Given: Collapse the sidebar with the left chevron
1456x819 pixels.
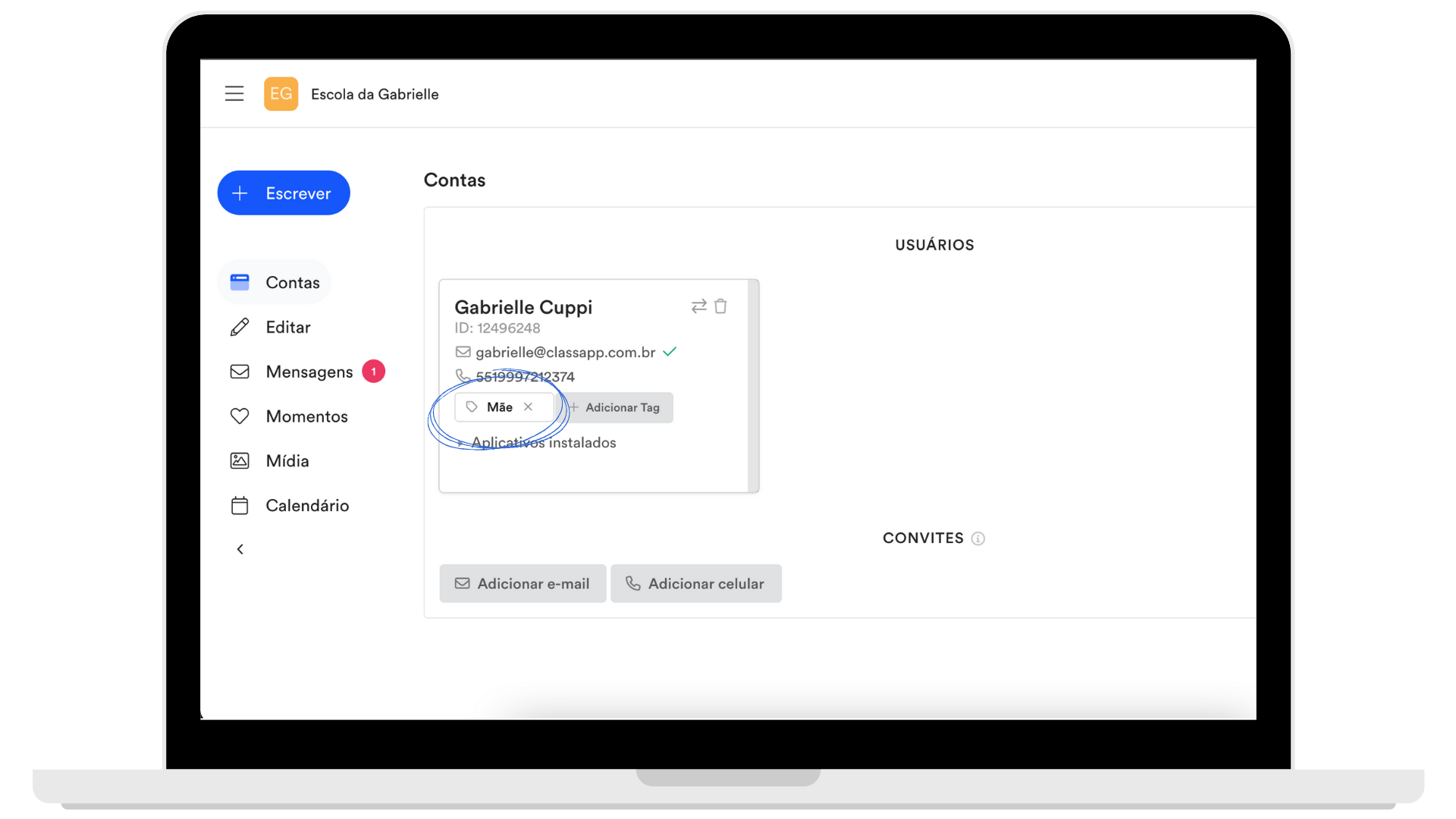Looking at the screenshot, I should pyautogui.click(x=240, y=549).
